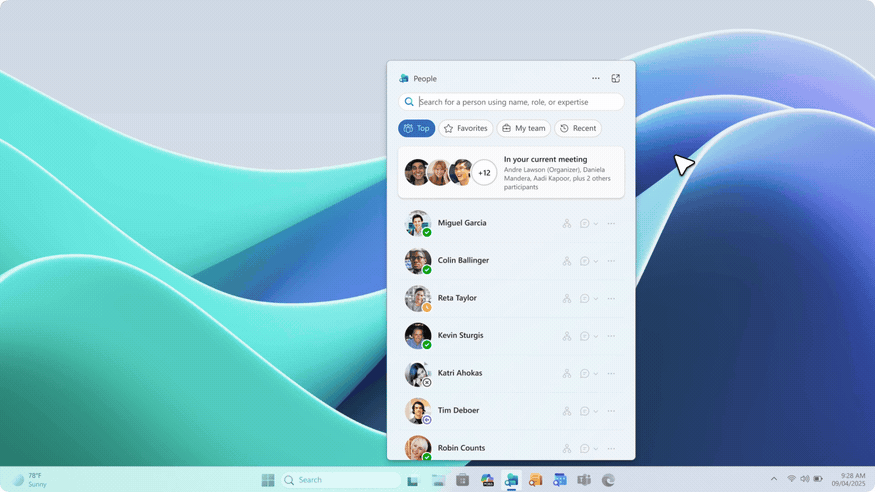
Task: Open the ellipsis menu for Reta Taylor
Action: pos(611,298)
